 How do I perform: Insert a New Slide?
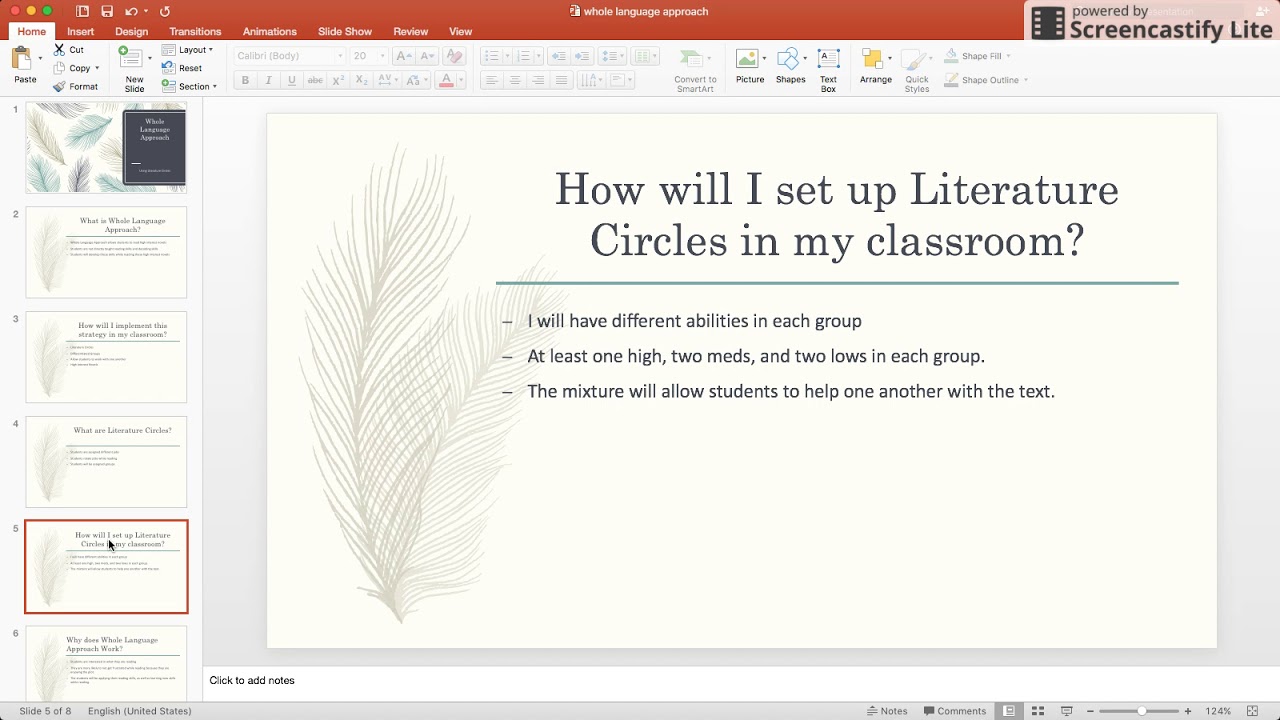point(132,68)
